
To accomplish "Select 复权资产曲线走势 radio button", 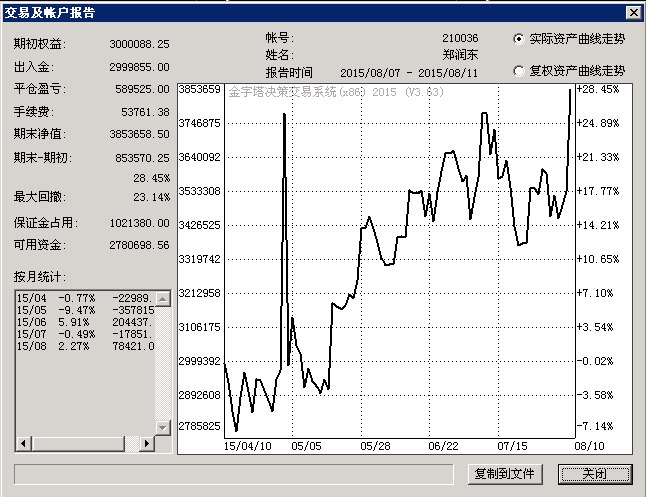I will click(x=519, y=71).
